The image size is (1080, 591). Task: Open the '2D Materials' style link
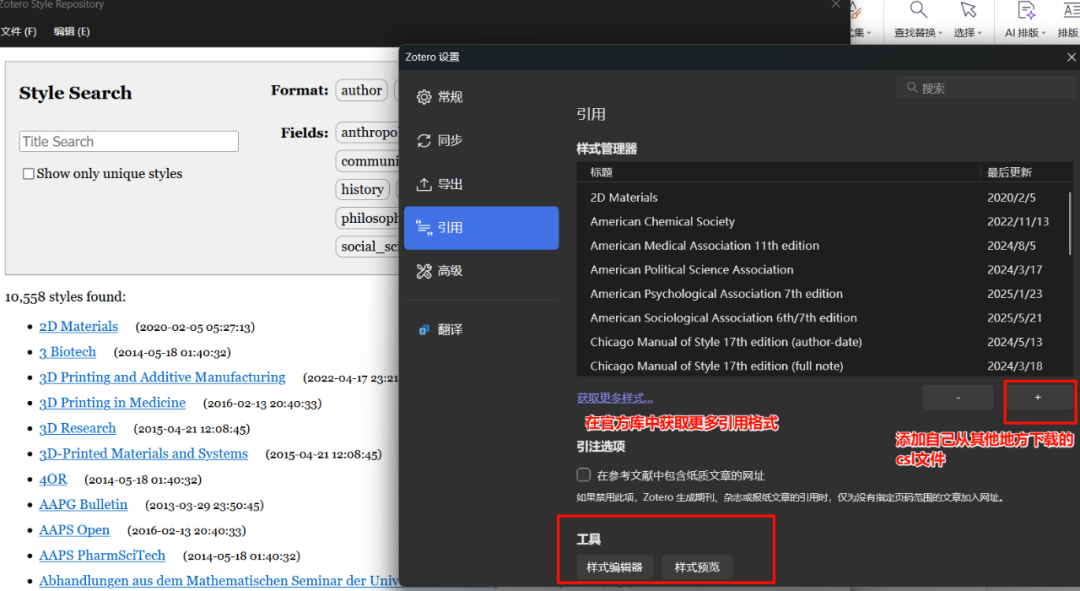point(79,326)
